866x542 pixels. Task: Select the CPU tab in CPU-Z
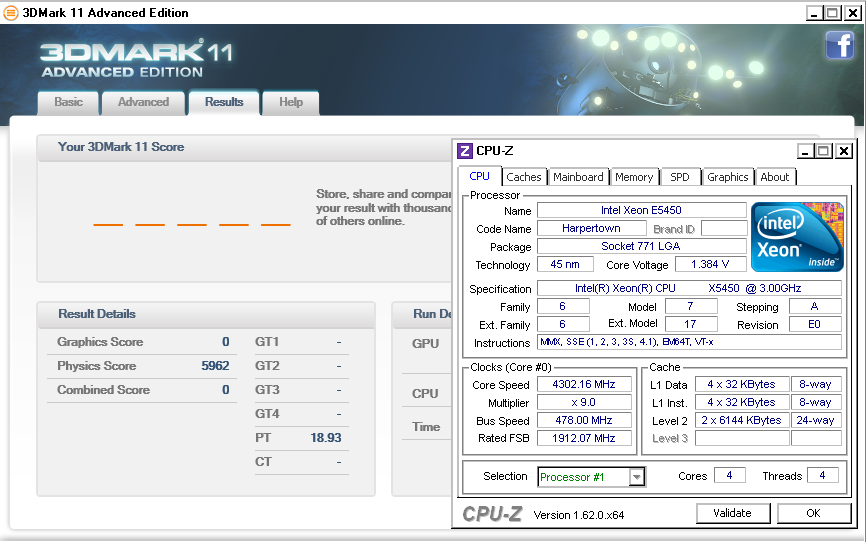pos(479,176)
